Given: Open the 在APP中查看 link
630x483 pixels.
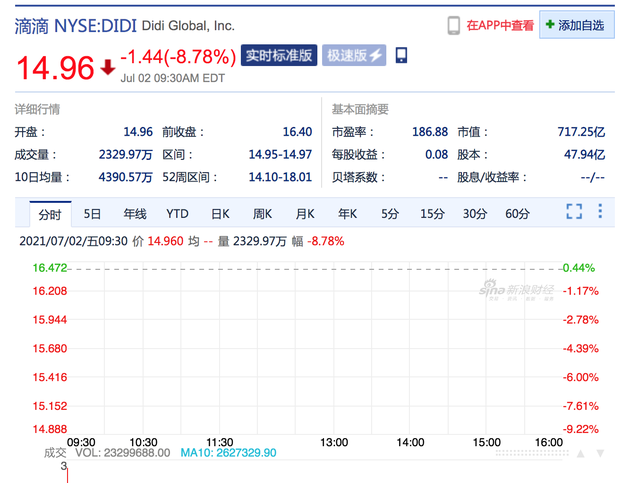Looking at the screenshot, I should point(500,26).
